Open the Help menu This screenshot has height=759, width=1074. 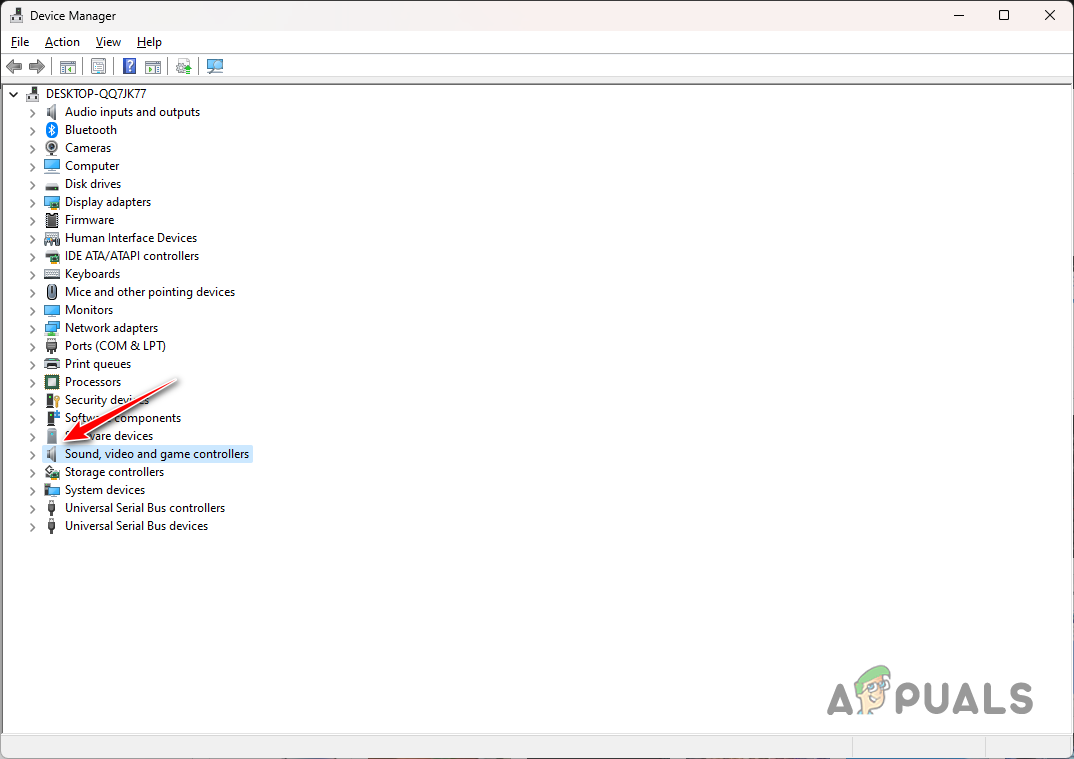[149, 42]
